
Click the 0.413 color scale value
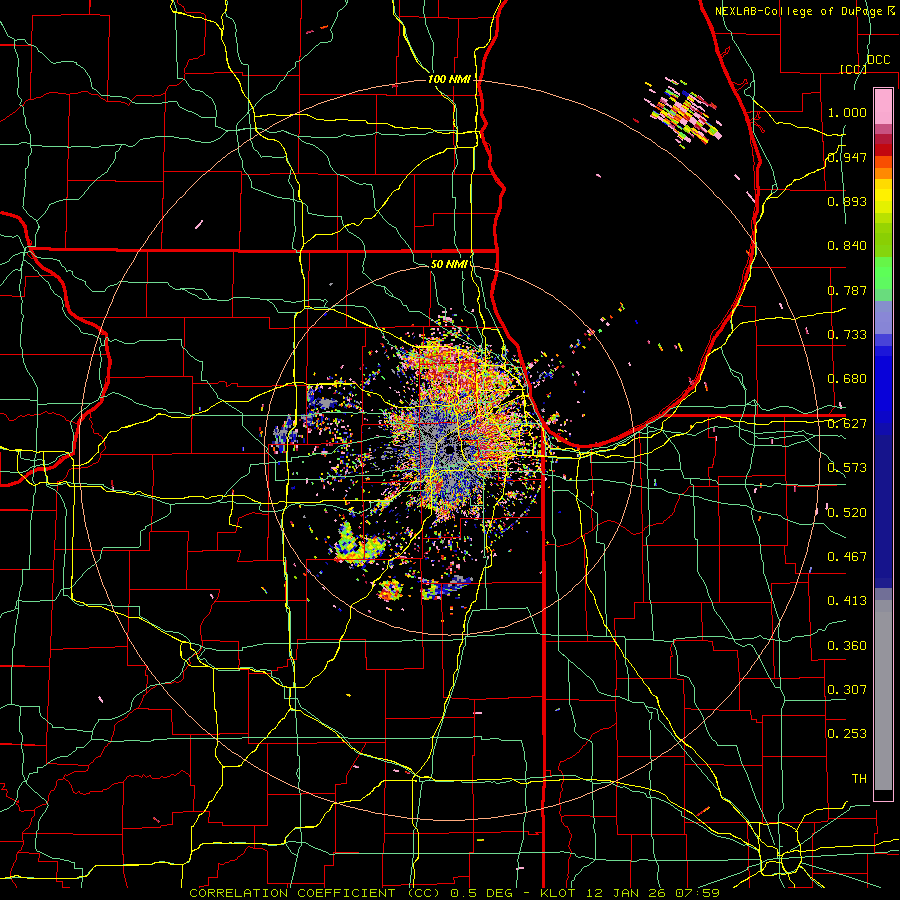point(847,601)
